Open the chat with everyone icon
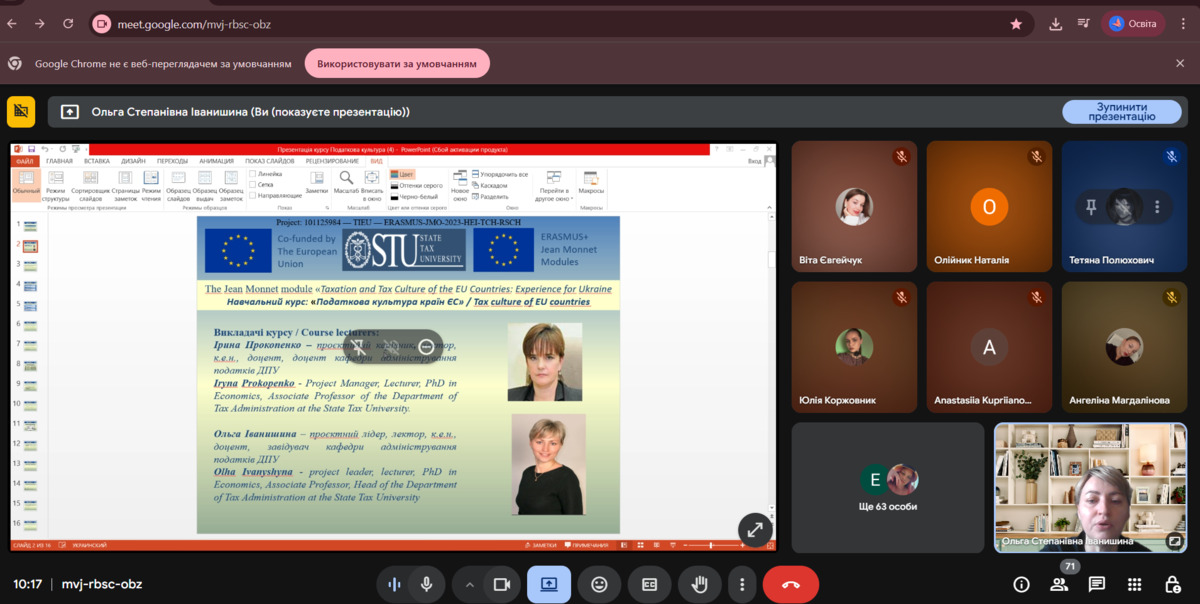Viewport: 1200px width, 604px height. [1097, 585]
